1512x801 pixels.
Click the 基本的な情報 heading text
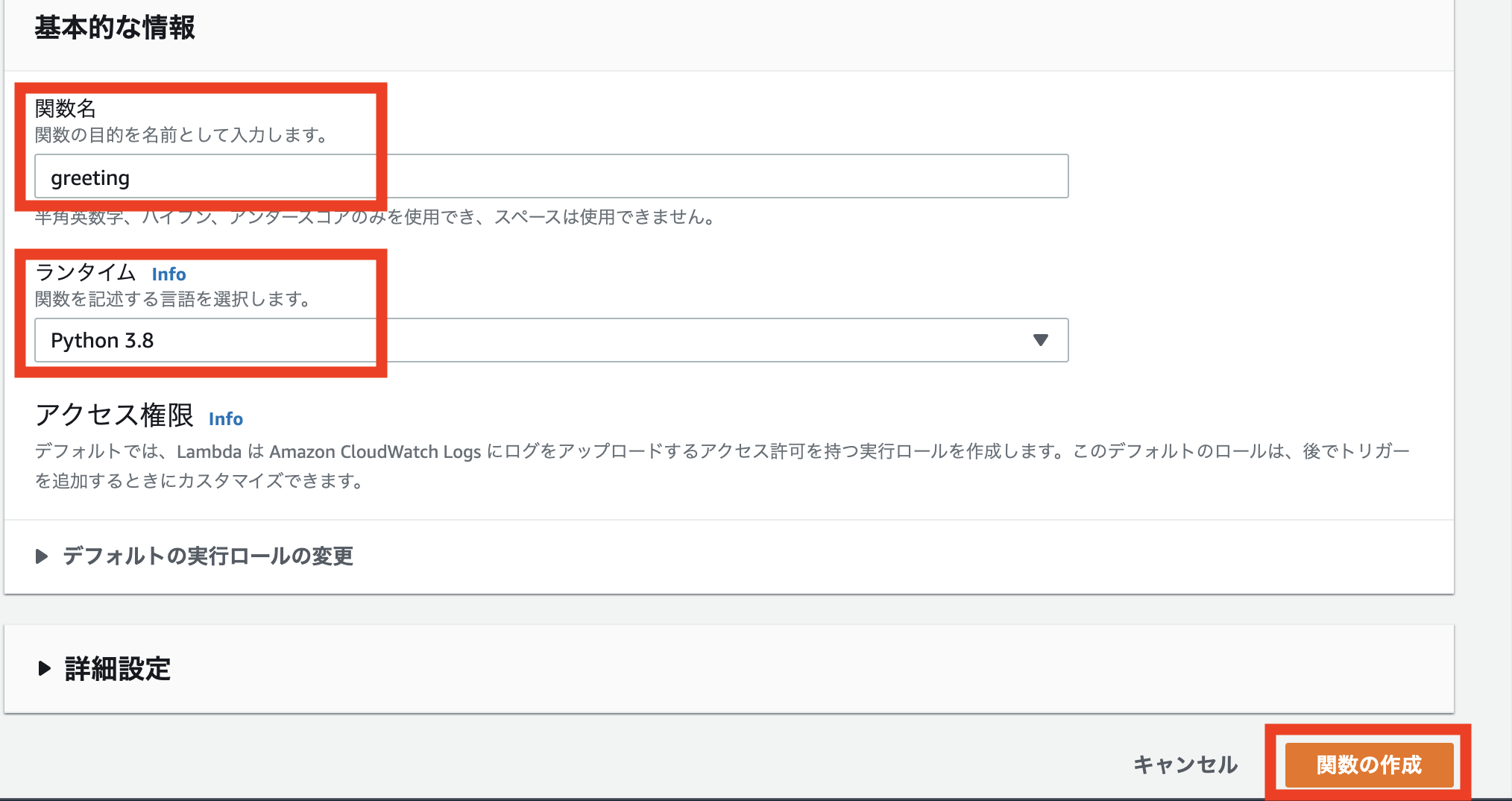tap(115, 28)
